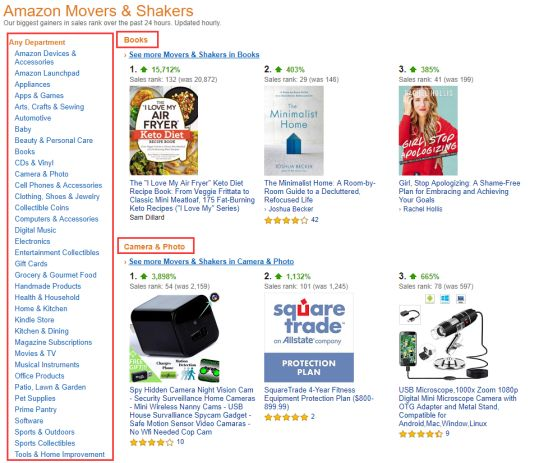Click the Spy Hidden Camera star rating
The image size is (554, 463).
click(x=152, y=443)
